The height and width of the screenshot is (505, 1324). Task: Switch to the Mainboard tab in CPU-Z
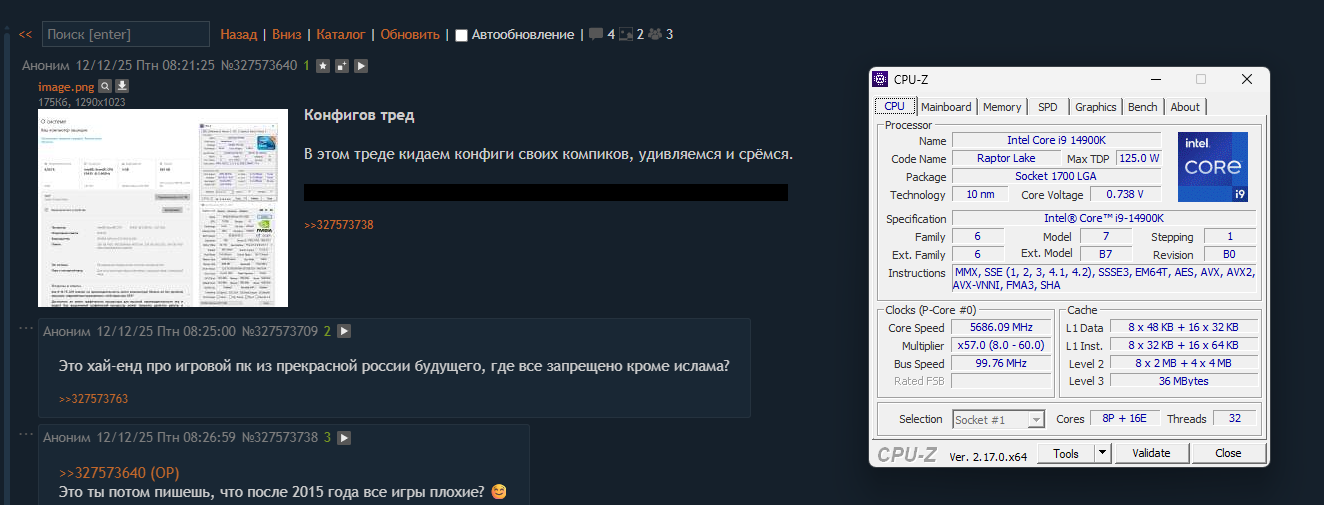pos(946,107)
